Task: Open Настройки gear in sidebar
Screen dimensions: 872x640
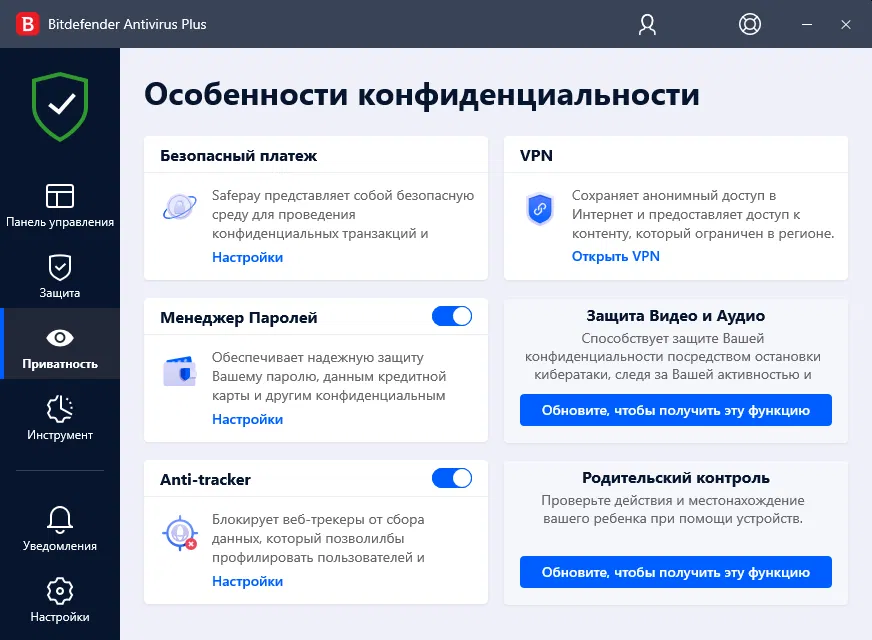Action: click(x=60, y=601)
